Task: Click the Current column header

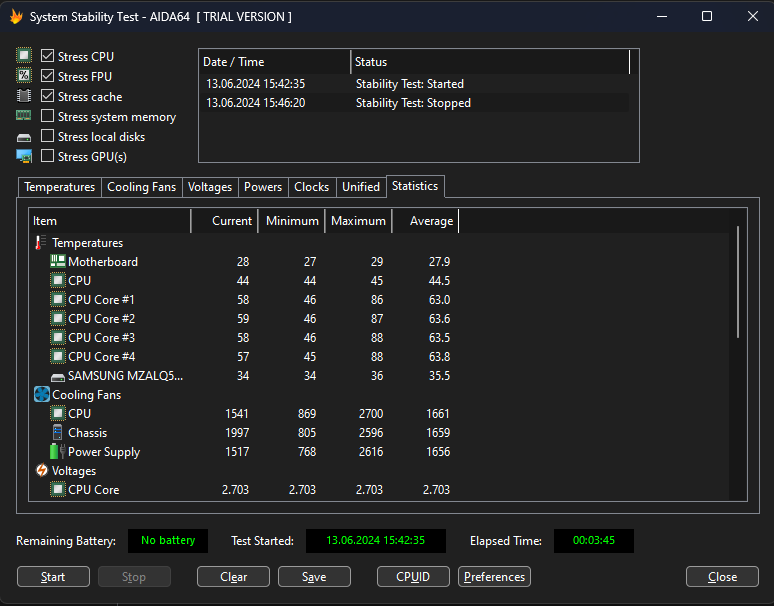Action: (x=225, y=221)
